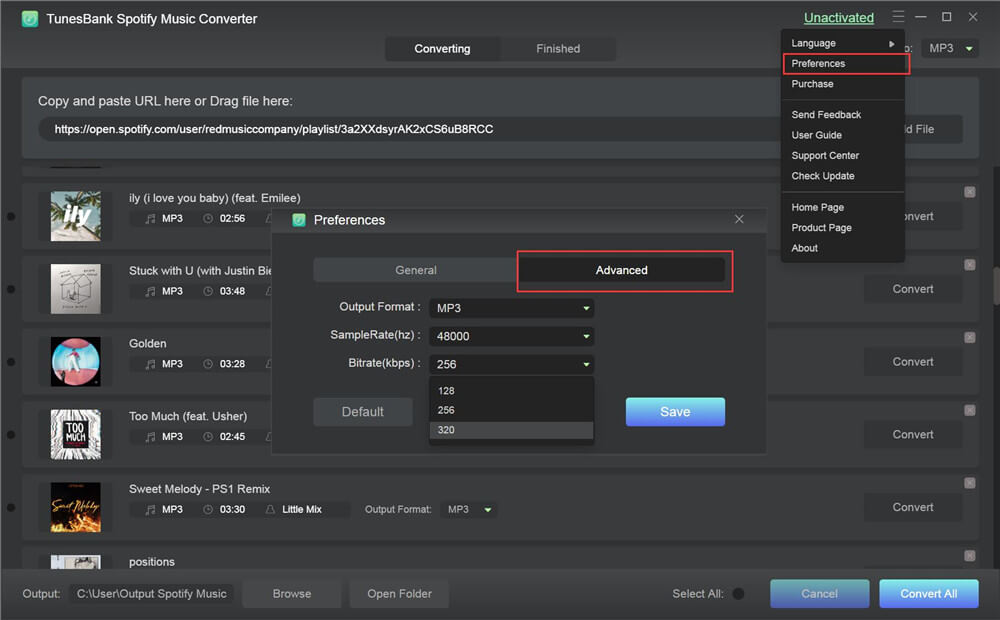Click the Browse button

click(292, 594)
